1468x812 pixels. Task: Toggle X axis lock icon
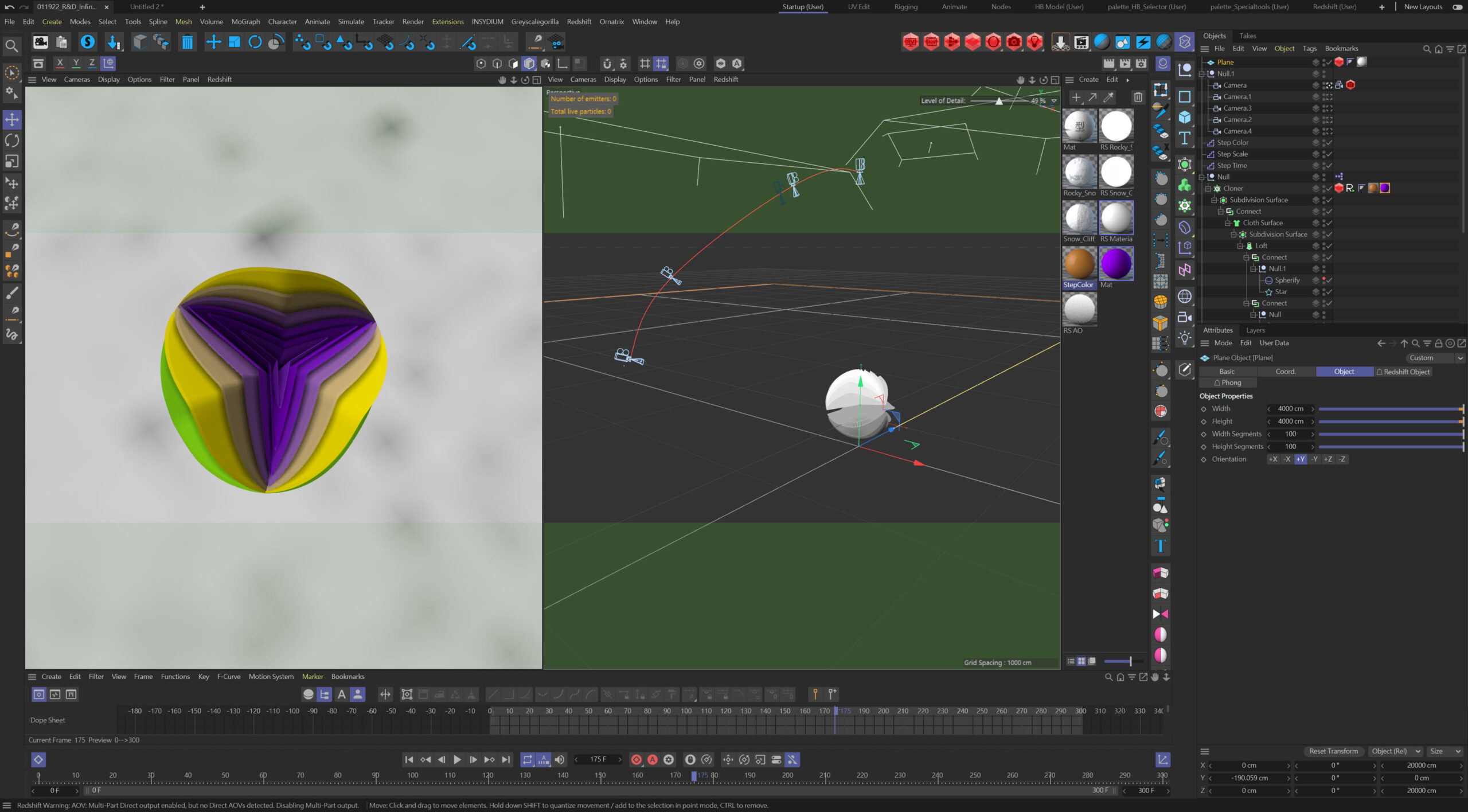pos(60,63)
